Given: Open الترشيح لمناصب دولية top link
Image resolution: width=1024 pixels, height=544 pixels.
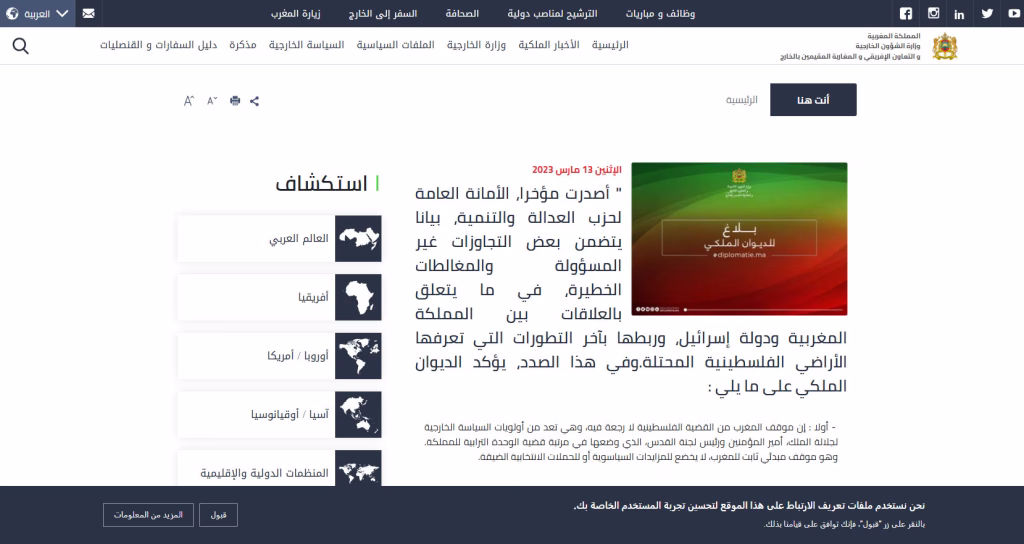Looking at the screenshot, I should coord(552,14).
